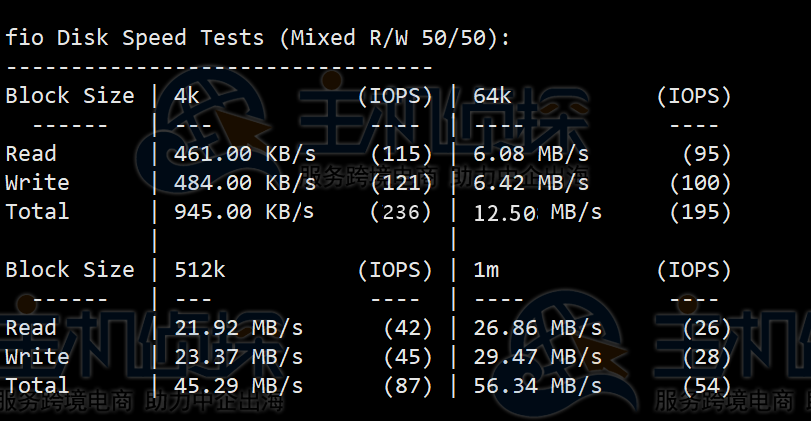The width and height of the screenshot is (811, 421).
Task: Click the (236) IOPS total value
Action: (x=401, y=212)
